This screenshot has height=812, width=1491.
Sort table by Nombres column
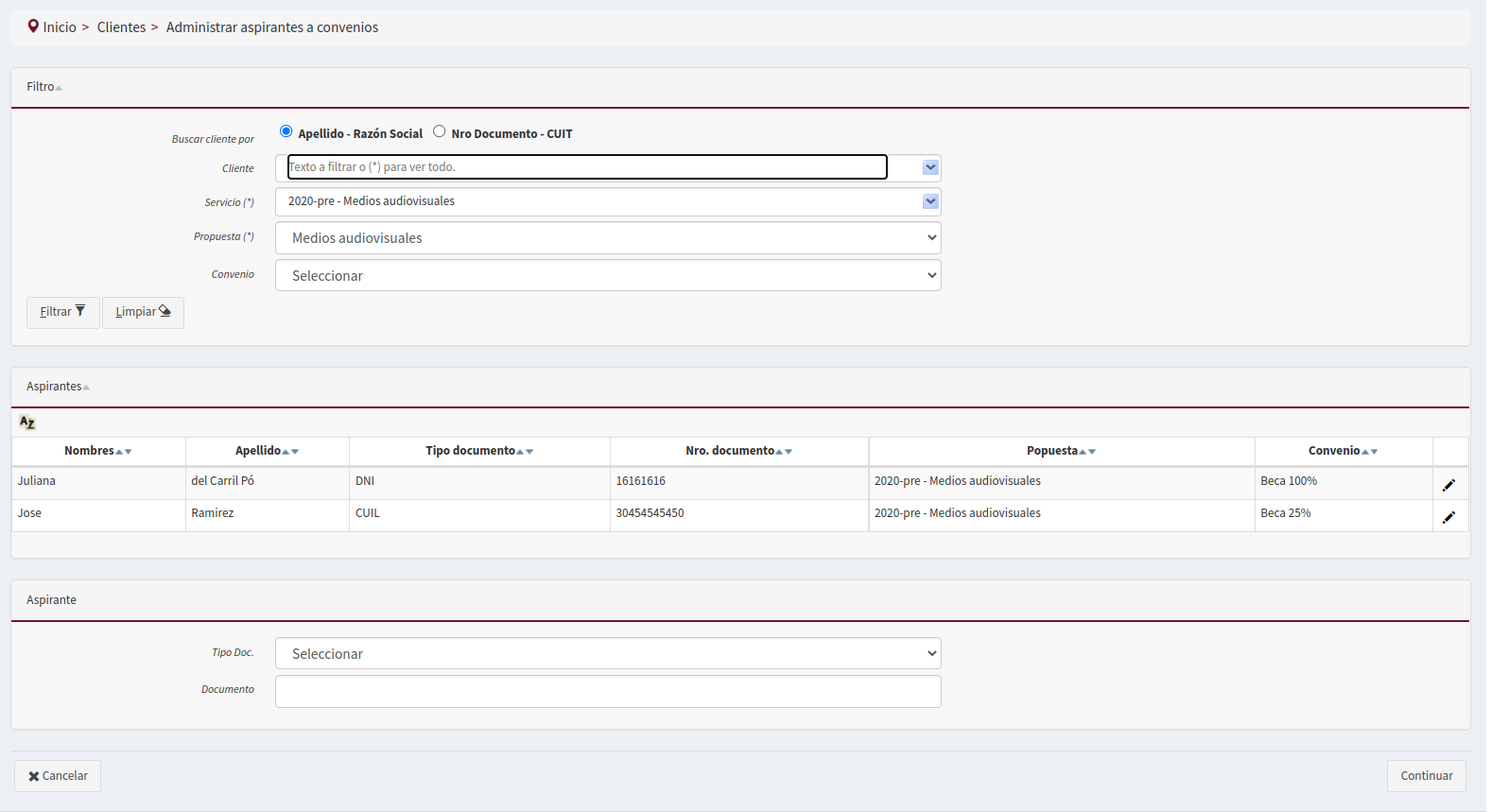click(x=98, y=451)
